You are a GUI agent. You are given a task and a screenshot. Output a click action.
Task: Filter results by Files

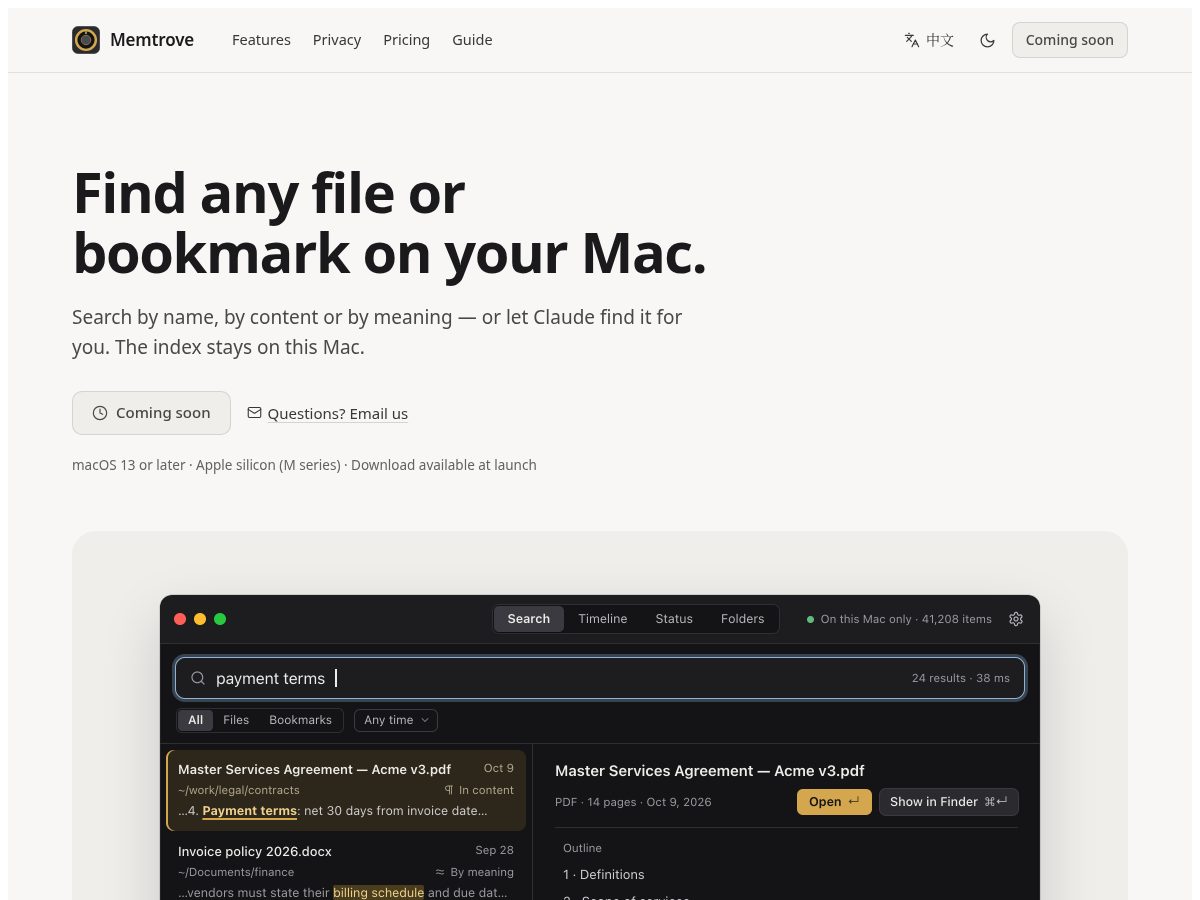(x=236, y=720)
